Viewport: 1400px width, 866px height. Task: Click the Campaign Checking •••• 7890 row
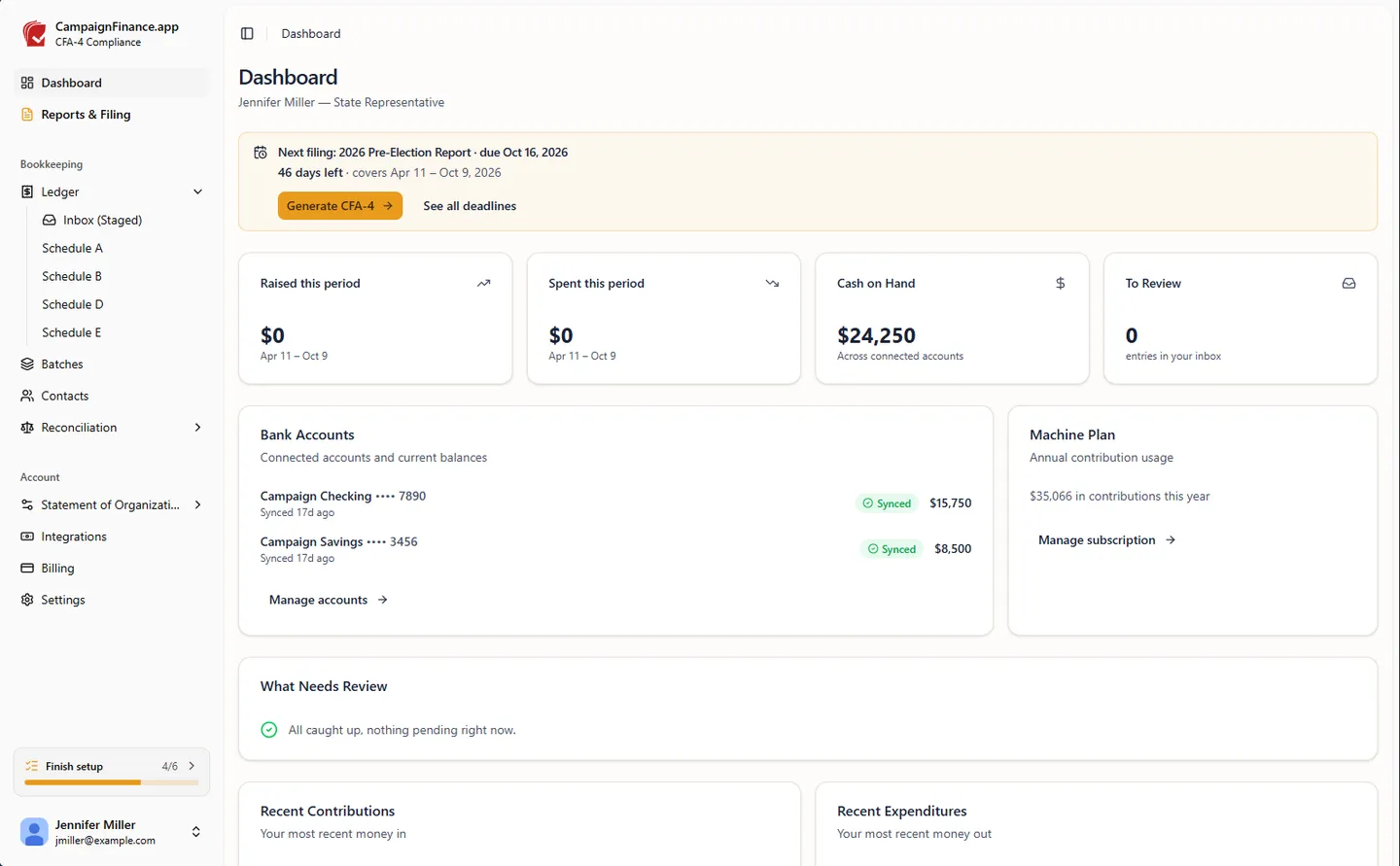point(615,503)
